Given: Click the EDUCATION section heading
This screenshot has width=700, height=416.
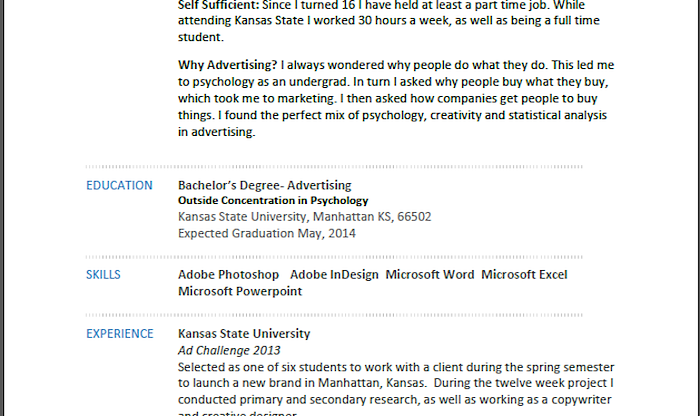Looking at the screenshot, I should pyautogui.click(x=119, y=185).
